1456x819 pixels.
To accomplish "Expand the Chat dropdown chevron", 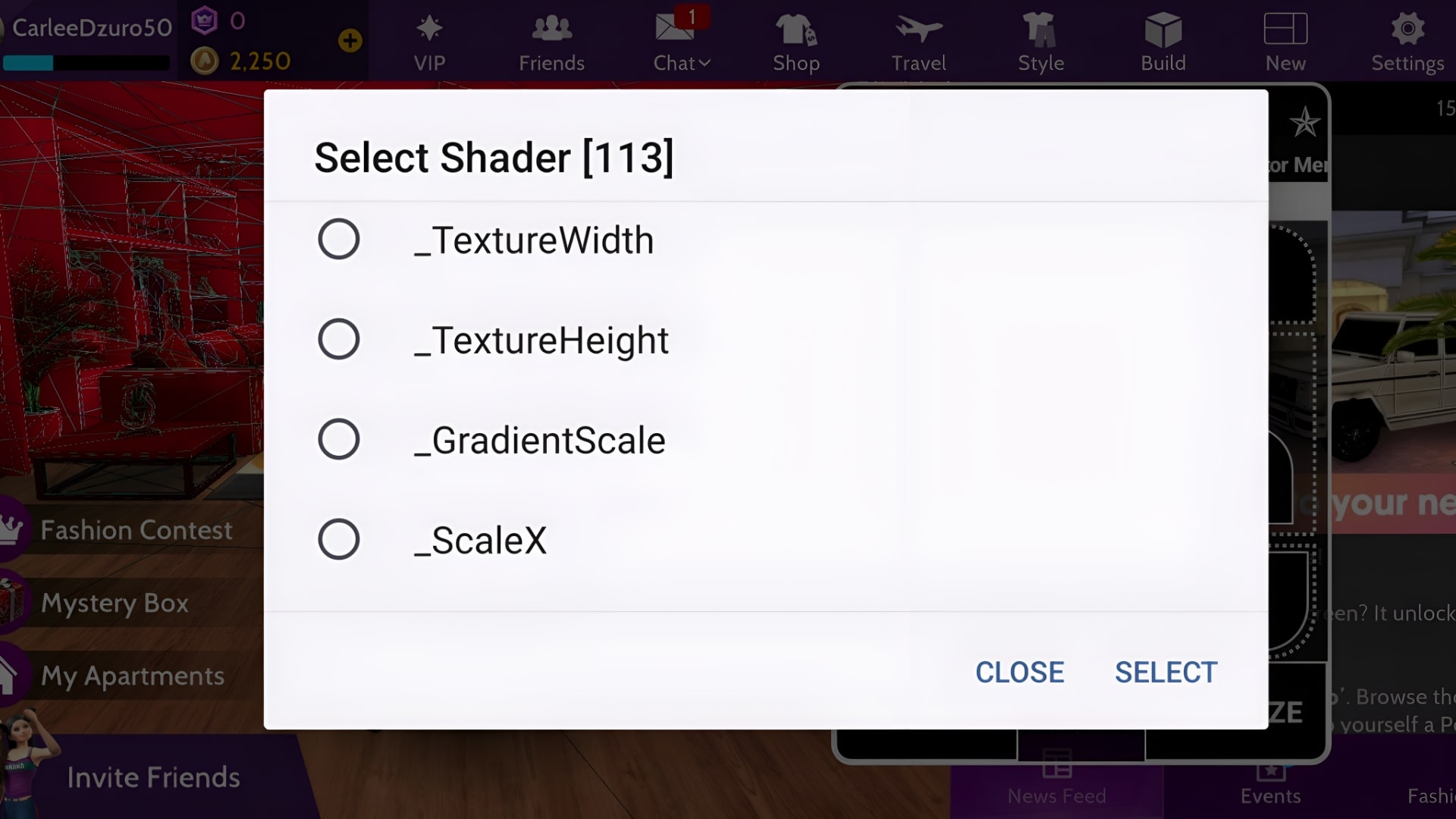I will click(705, 64).
